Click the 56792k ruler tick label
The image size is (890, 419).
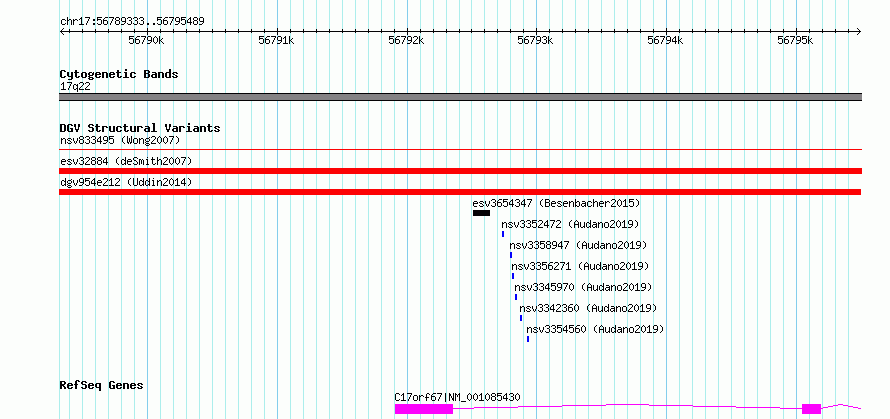tap(406, 40)
